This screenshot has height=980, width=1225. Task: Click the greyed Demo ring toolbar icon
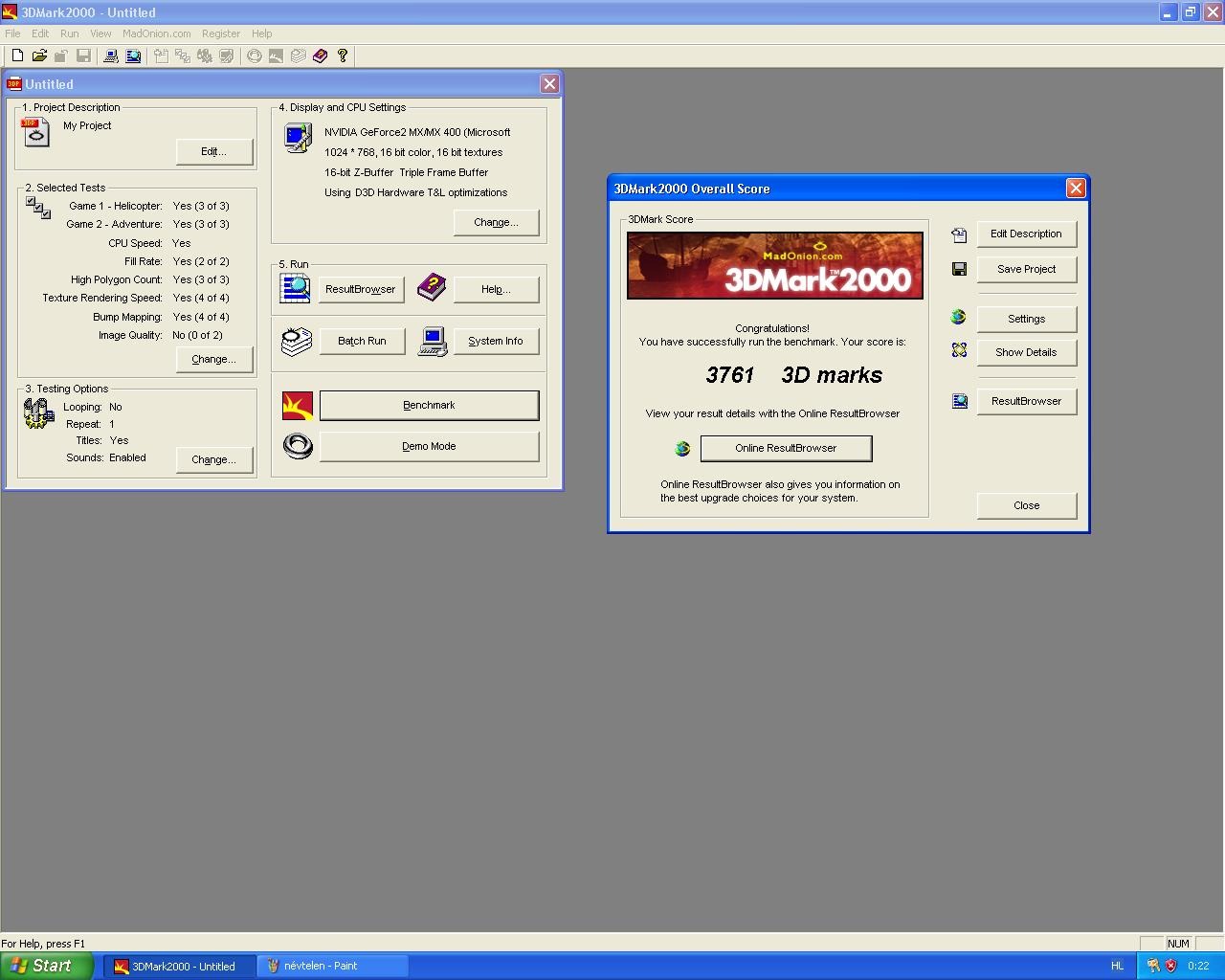point(254,56)
